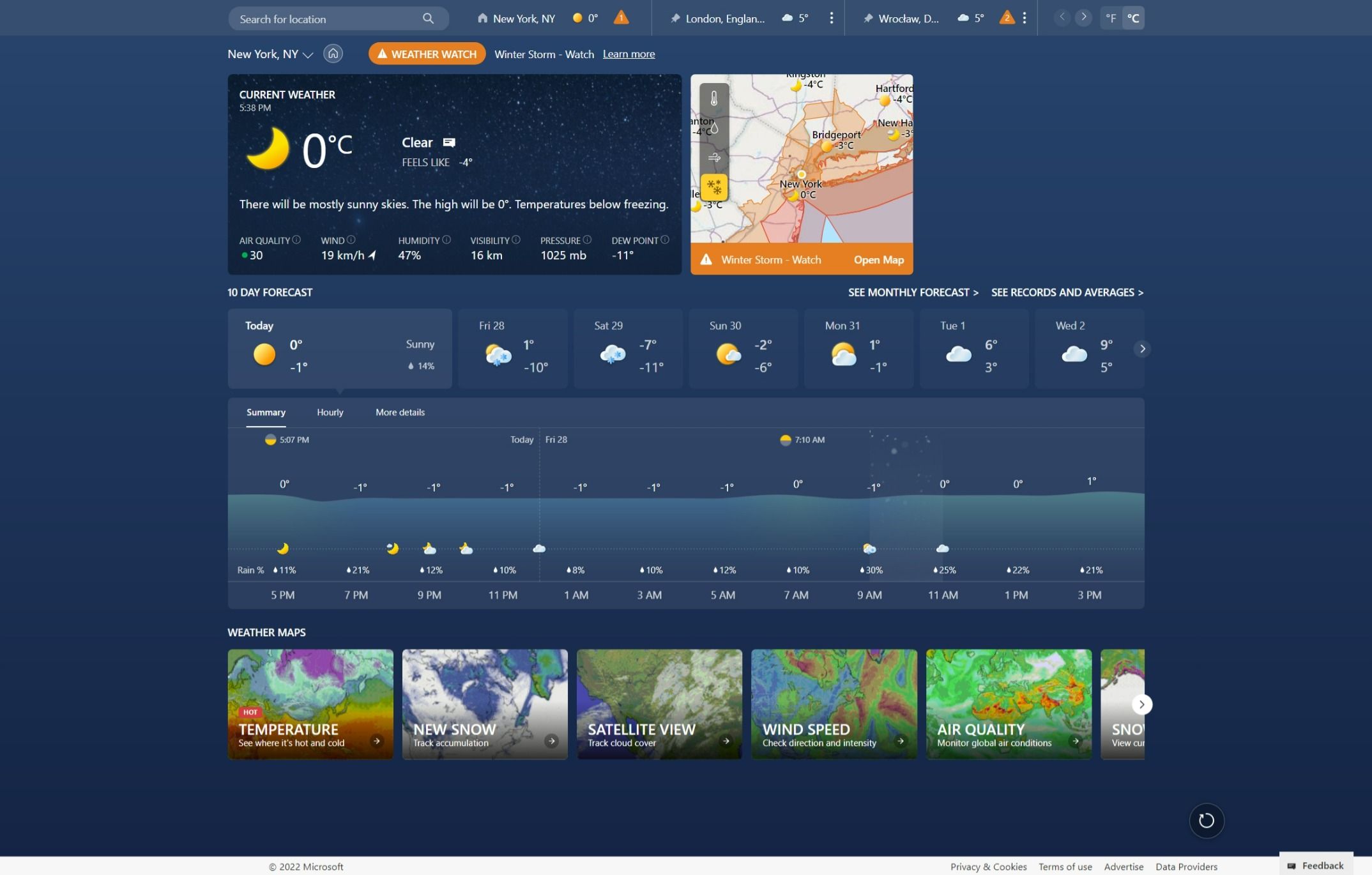Toggle temperature unit to Fahrenheit
The height and width of the screenshot is (875, 1372).
[x=1110, y=17]
